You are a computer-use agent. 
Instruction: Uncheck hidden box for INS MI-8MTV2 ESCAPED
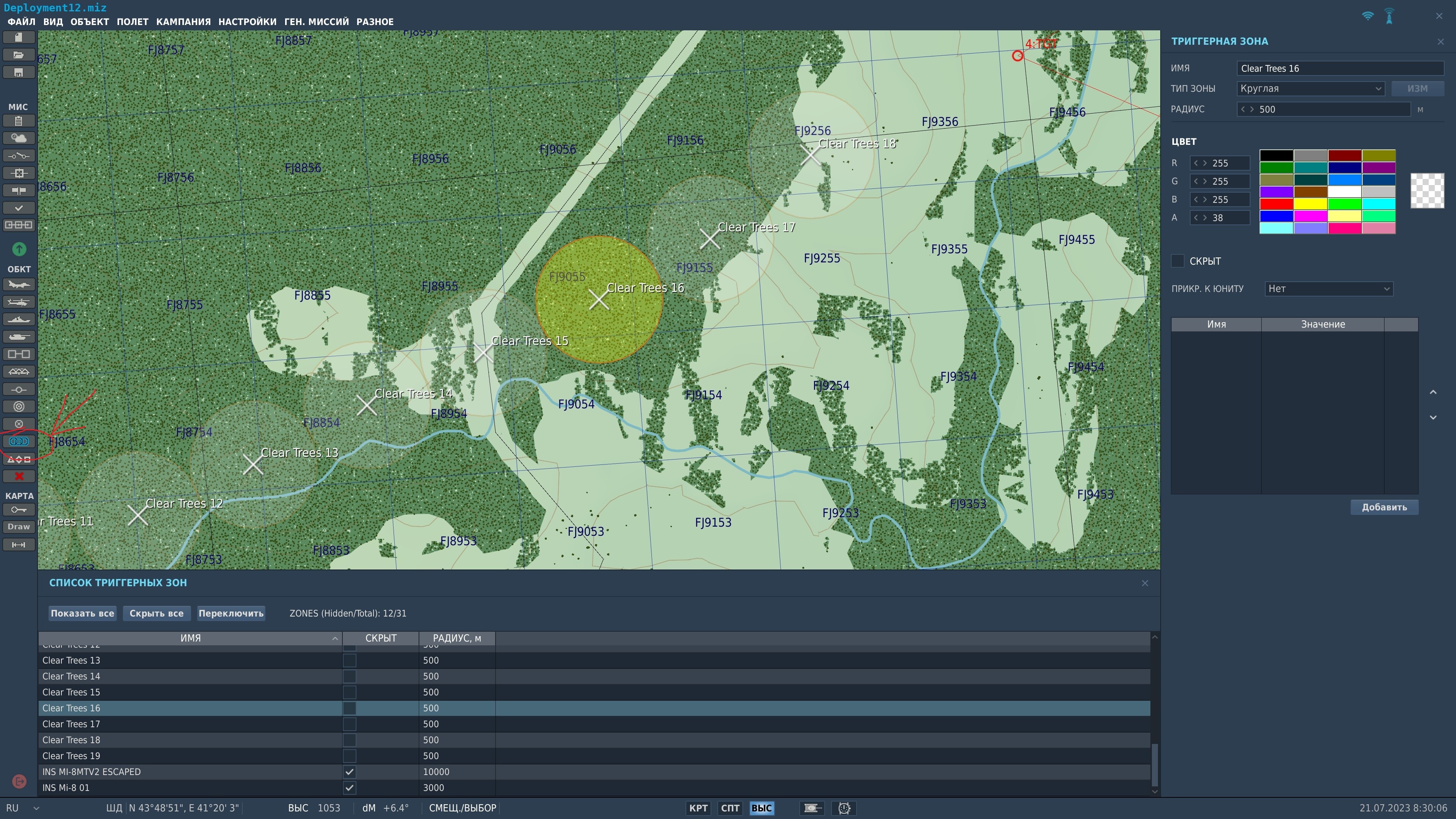[x=349, y=772]
